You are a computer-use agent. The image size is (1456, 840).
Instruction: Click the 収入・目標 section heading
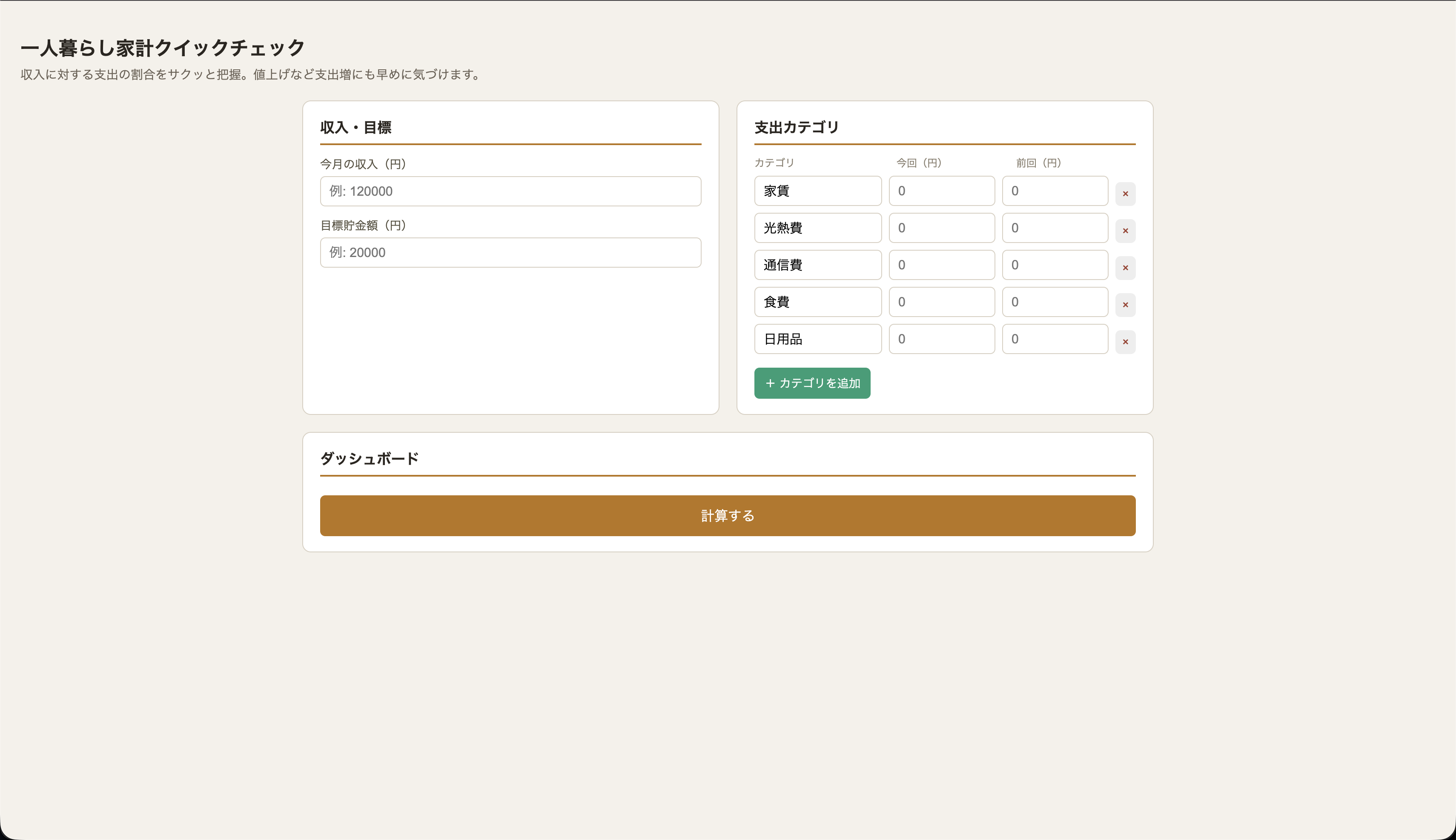click(356, 128)
